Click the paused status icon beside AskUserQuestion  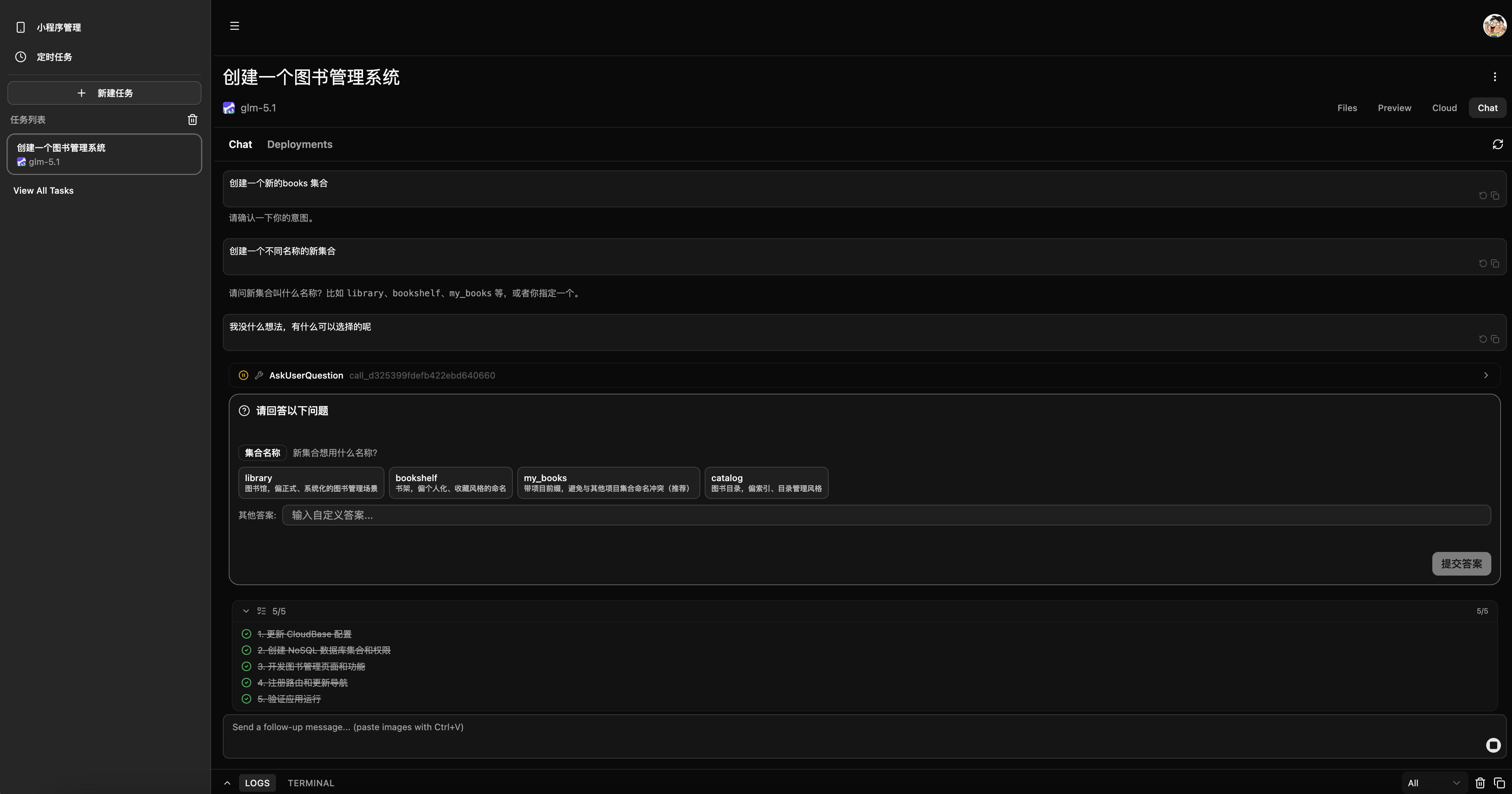coord(243,376)
